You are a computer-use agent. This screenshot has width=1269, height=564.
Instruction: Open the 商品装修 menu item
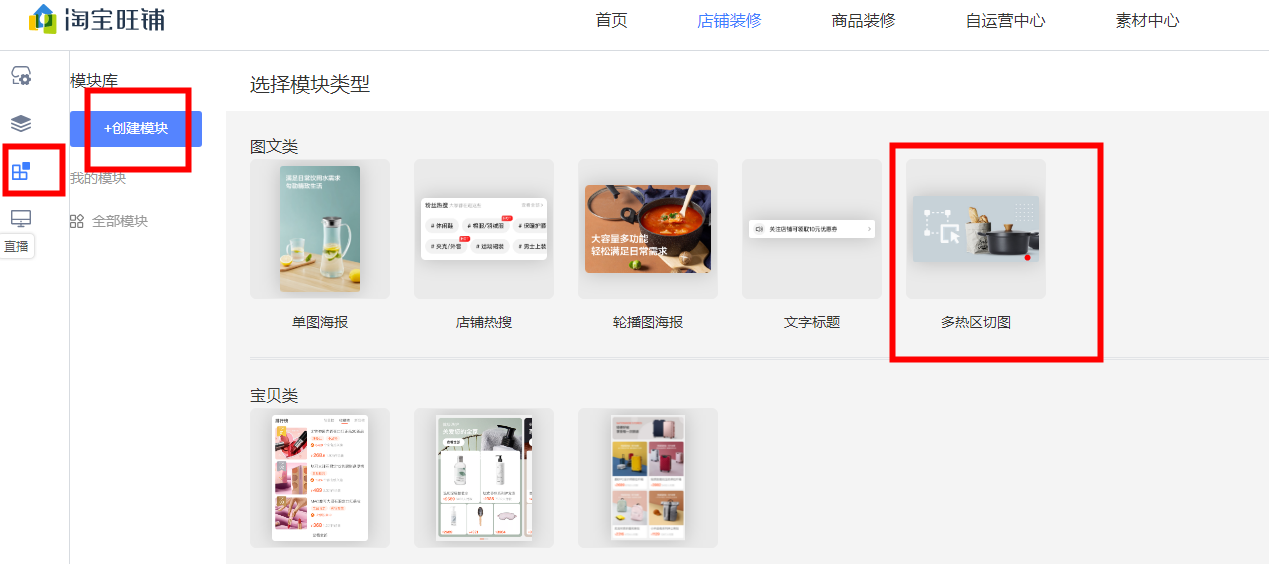pos(863,20)
